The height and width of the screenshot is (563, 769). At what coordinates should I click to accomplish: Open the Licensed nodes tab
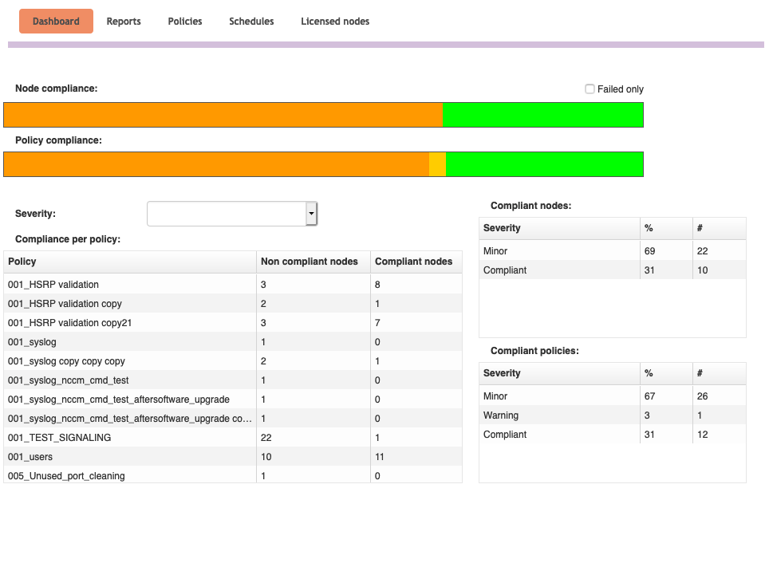point(335,21)
